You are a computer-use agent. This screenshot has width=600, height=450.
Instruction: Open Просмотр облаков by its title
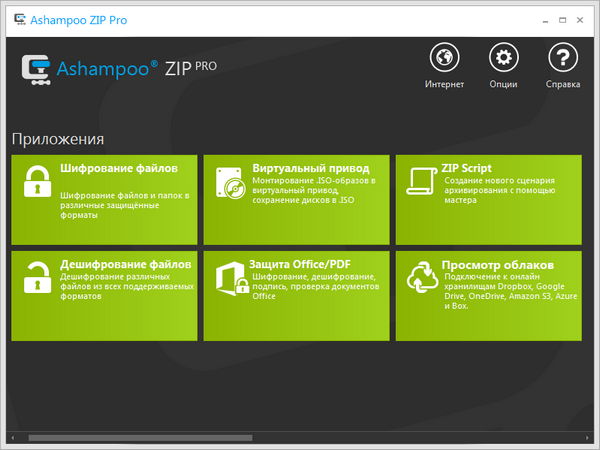point(497,264)
